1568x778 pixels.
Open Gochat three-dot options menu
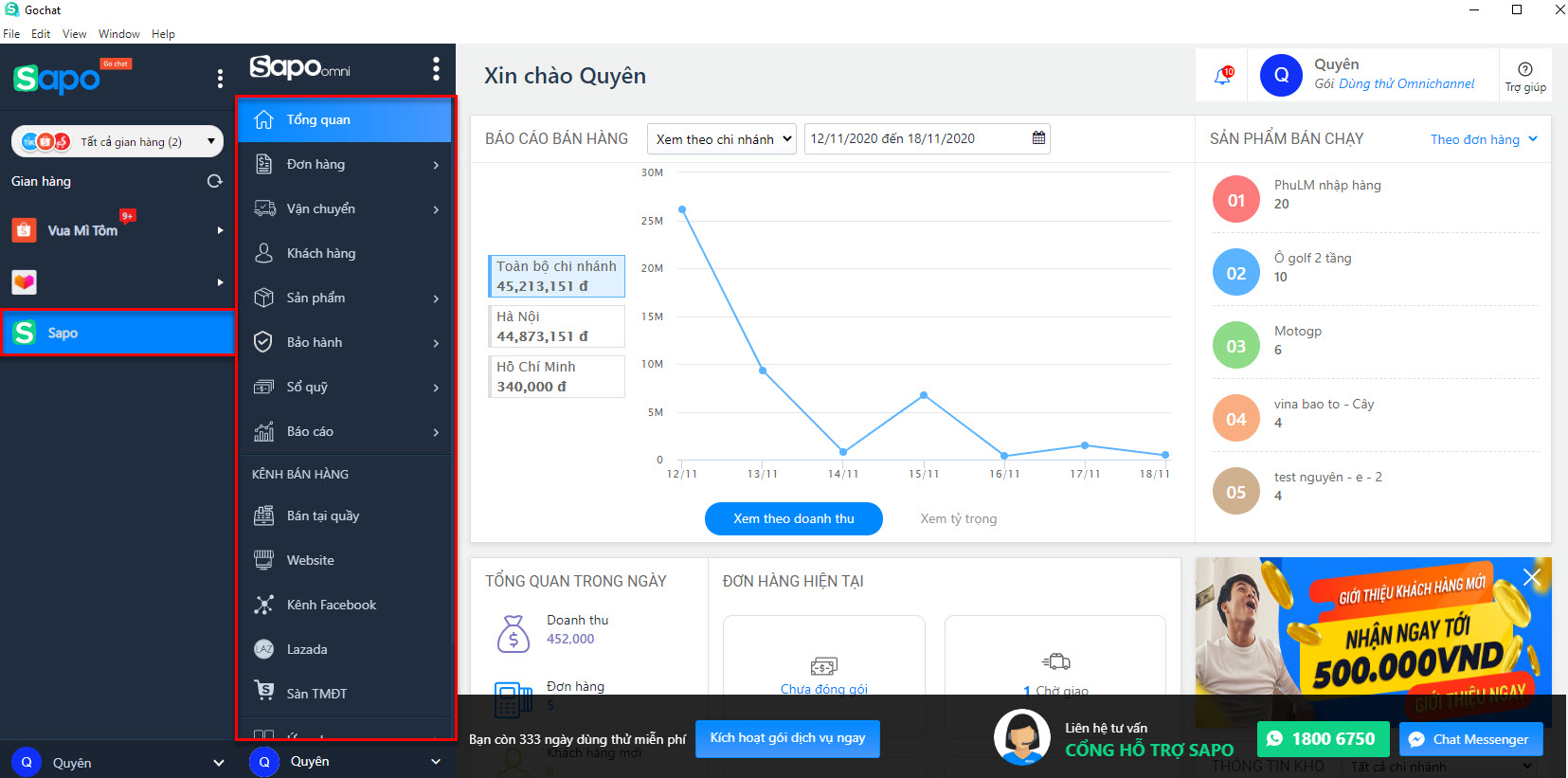(x=220, y=78)
